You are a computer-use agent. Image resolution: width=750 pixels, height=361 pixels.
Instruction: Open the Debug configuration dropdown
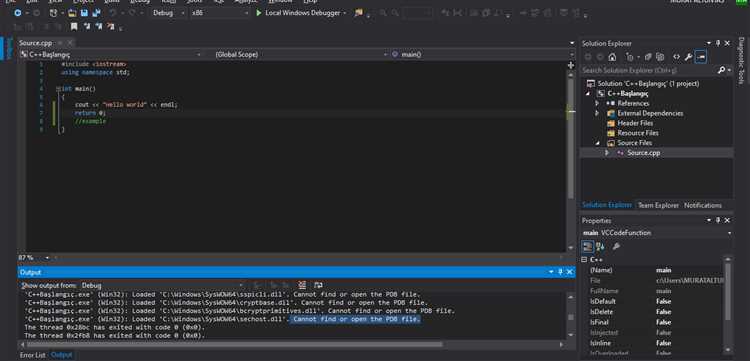[x=169, y=13]
